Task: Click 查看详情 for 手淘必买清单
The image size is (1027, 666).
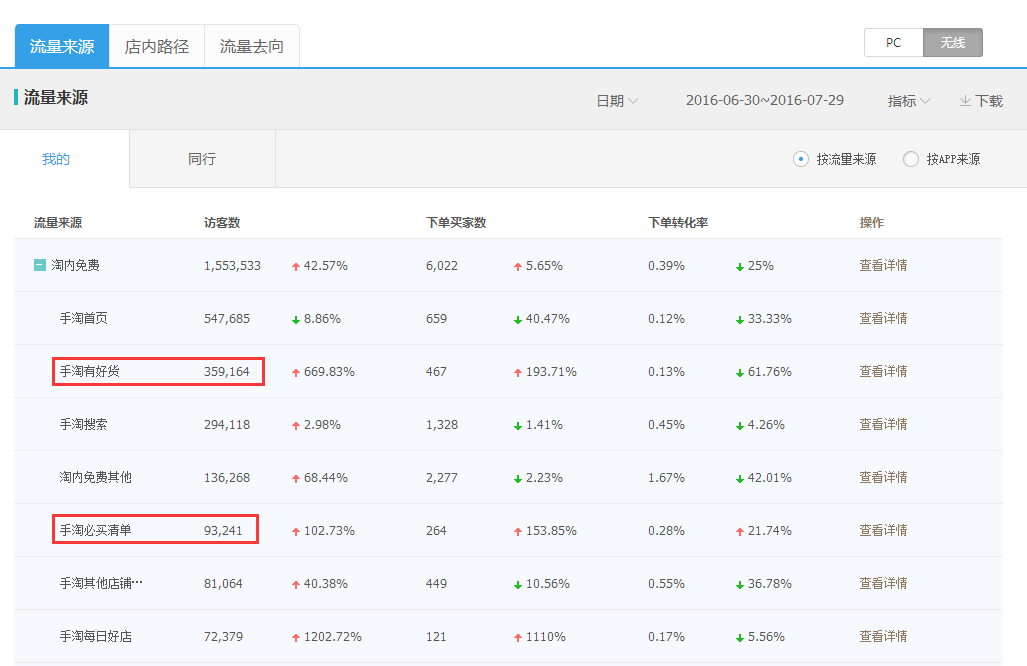Action: tap(884, 530)
